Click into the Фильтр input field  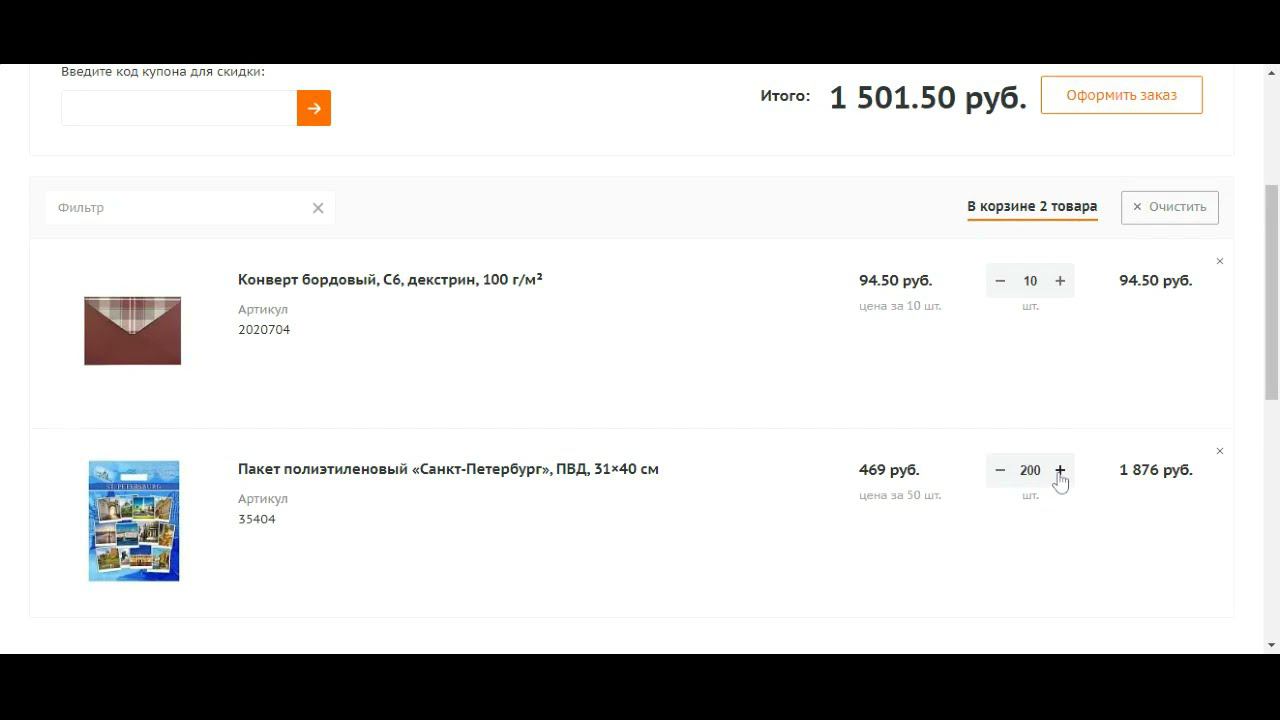pyautogui.click(x=180, y=208)
